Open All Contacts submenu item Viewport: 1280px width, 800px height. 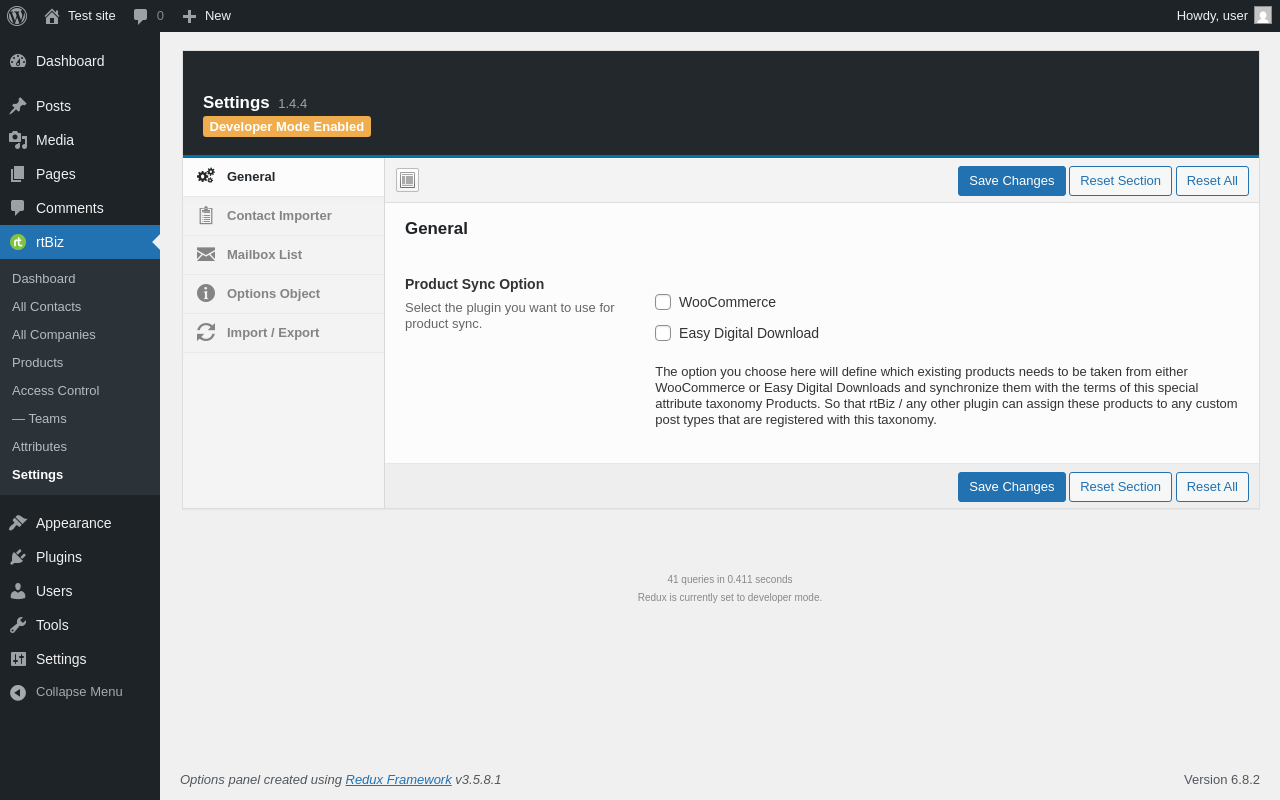pos(80,306)
